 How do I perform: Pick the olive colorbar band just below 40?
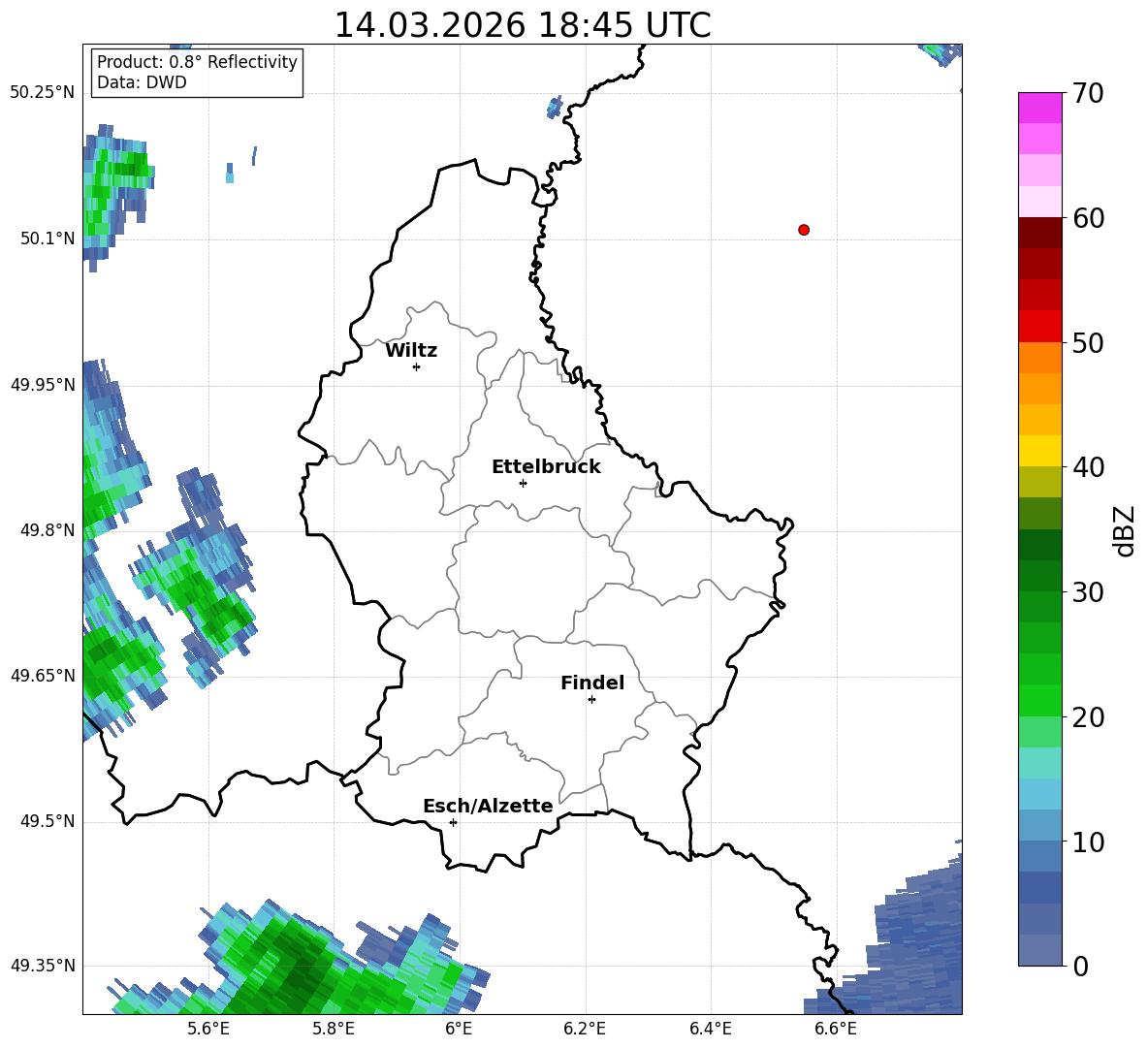coord(1039,482)
